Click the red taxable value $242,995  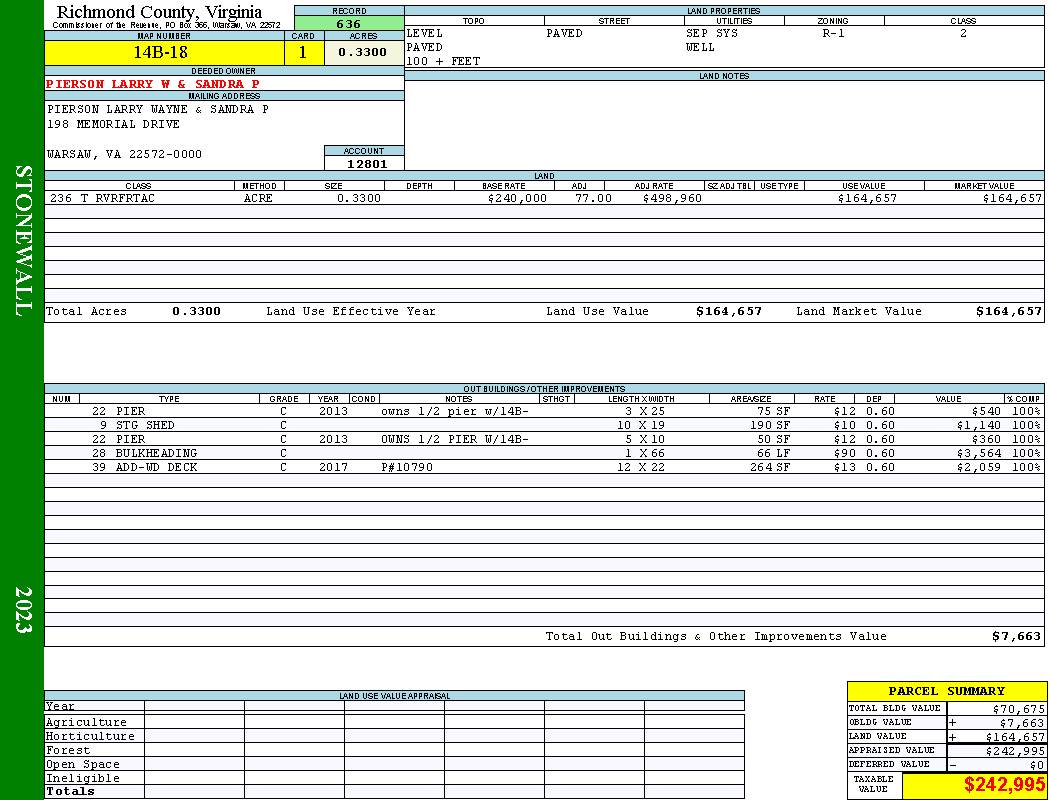(x=1004, y=785)
